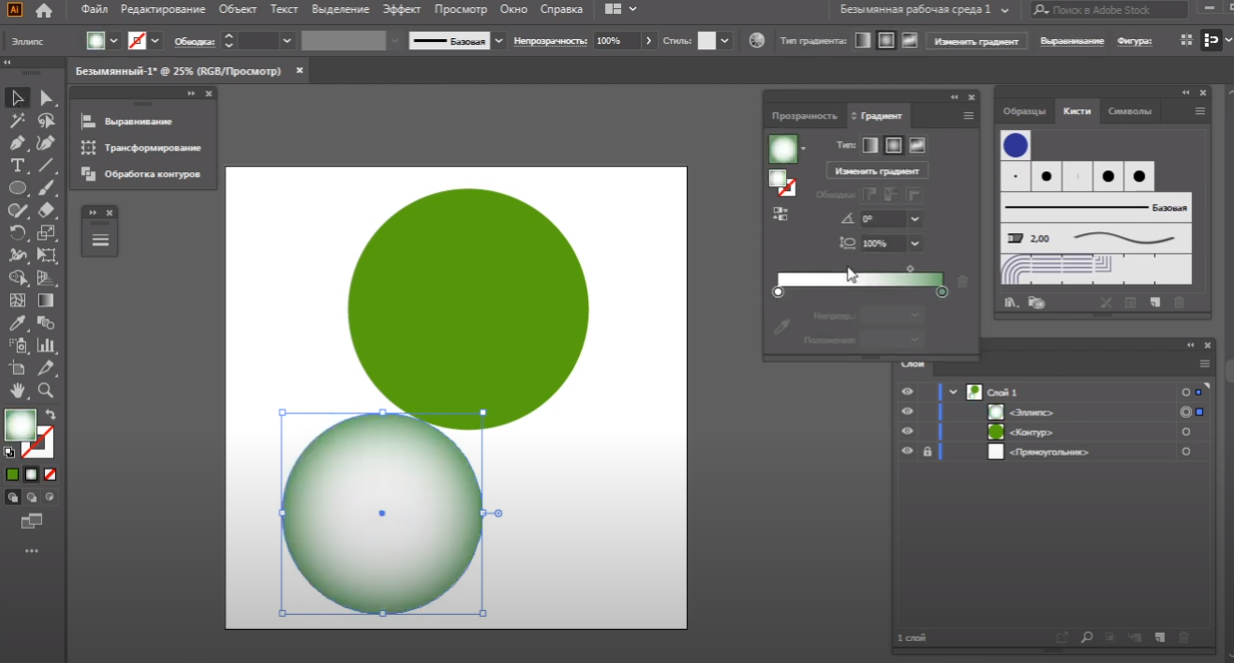Click the freeform gradient type icon

coord(916,145)
